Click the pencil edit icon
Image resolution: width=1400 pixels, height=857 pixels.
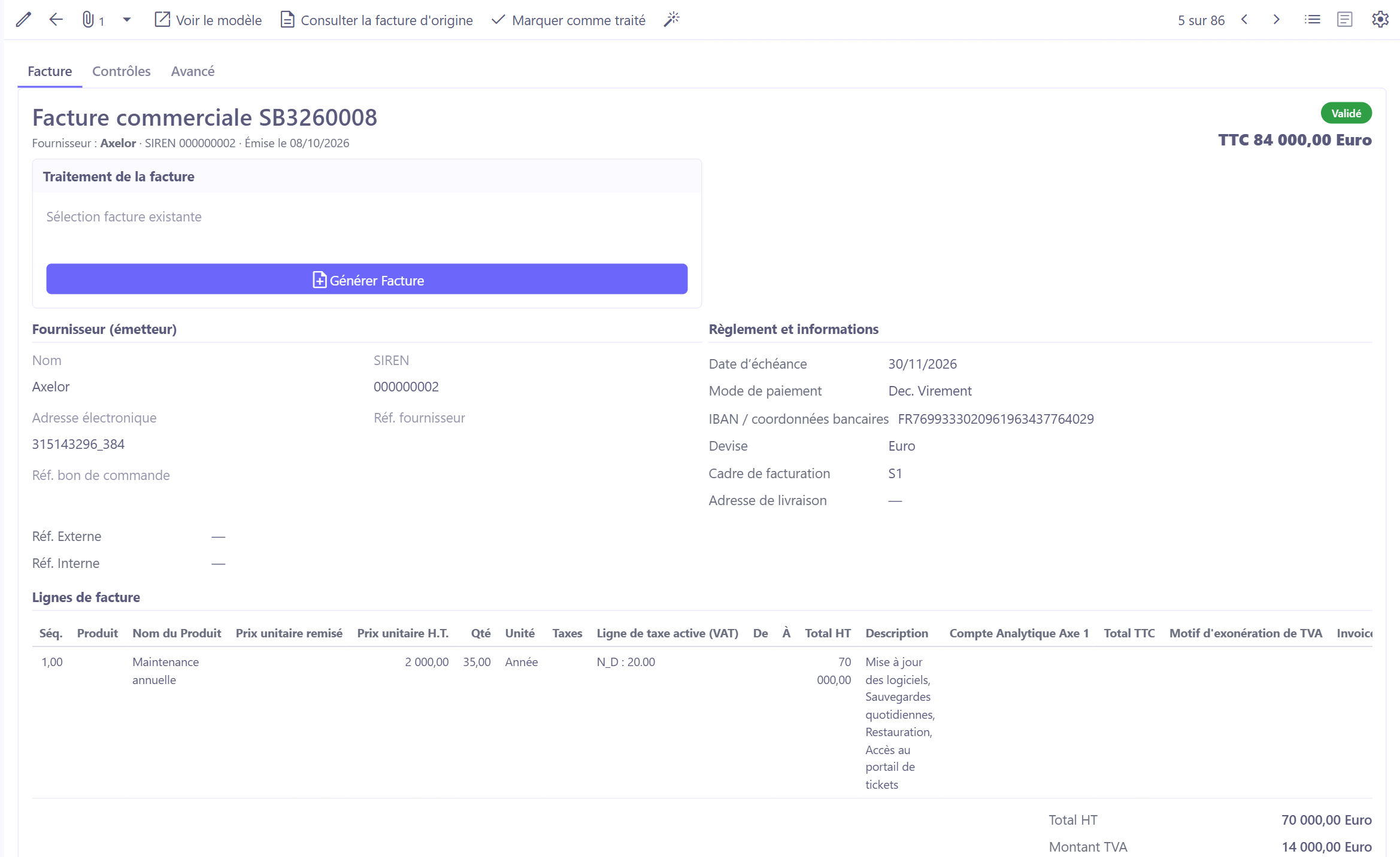pos(23,20)
